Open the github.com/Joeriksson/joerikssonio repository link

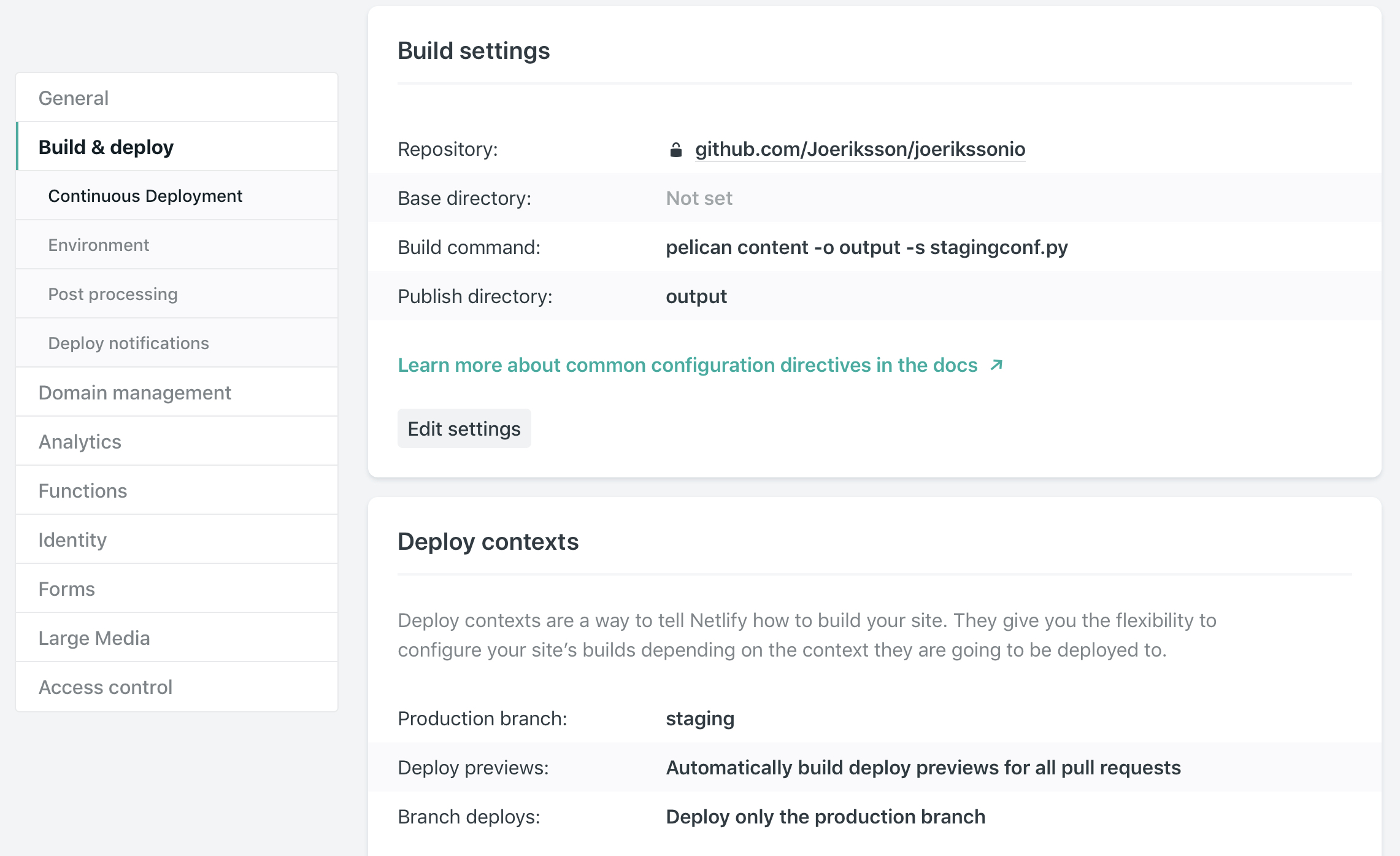coord(859,148)
